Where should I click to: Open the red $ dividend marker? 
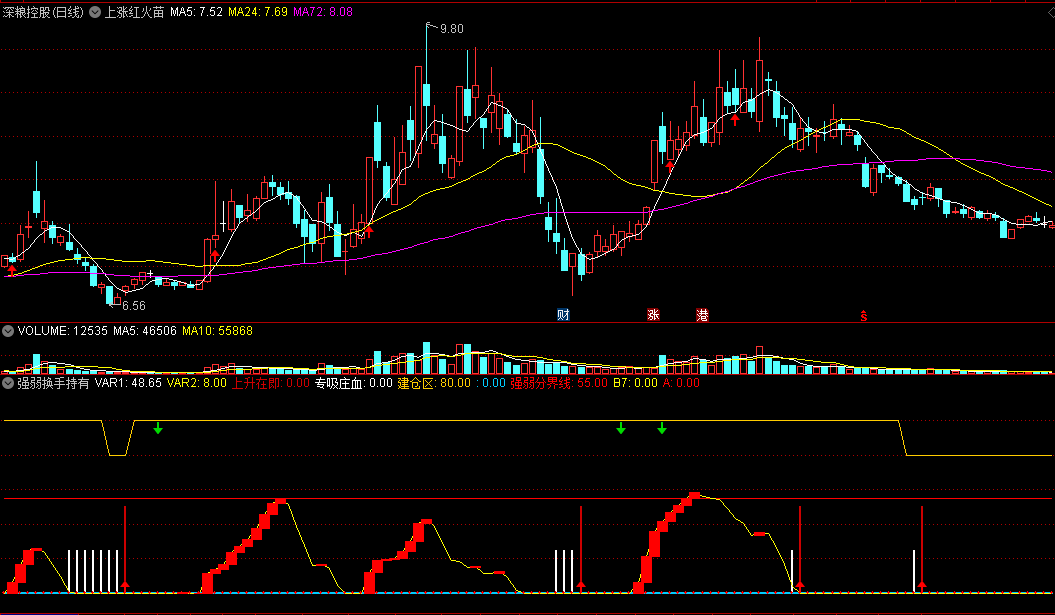[x=864, y=316]
